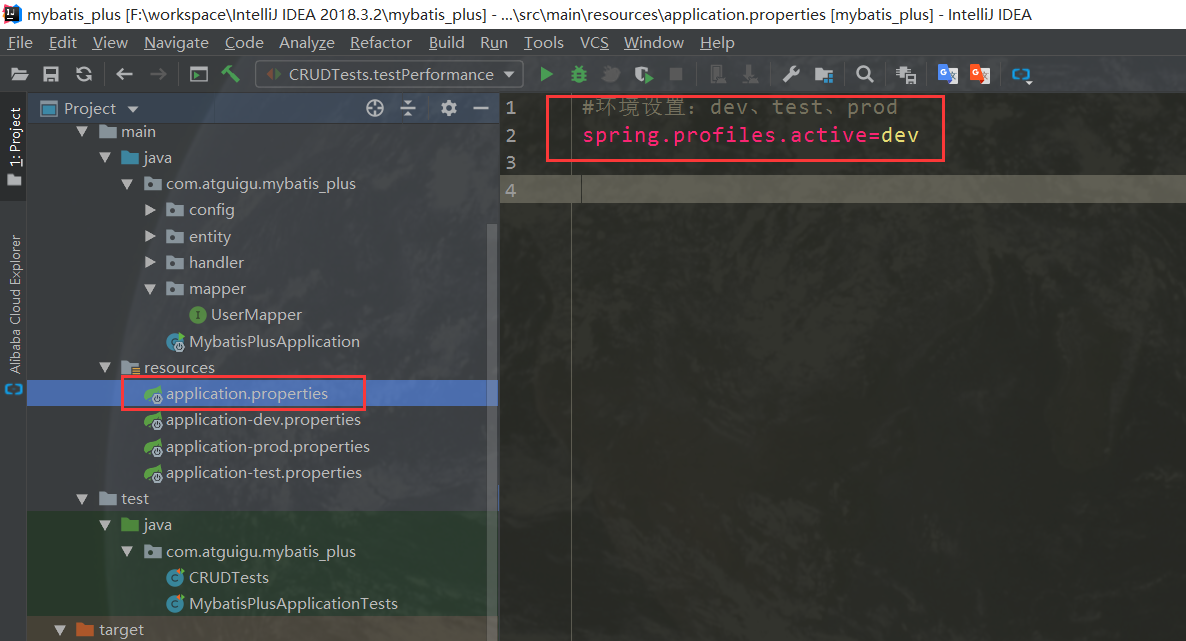The height and width of the screenshot is (641, 1186).
Task: Click line number 3 in the gutter
Action: pos(511,163)
